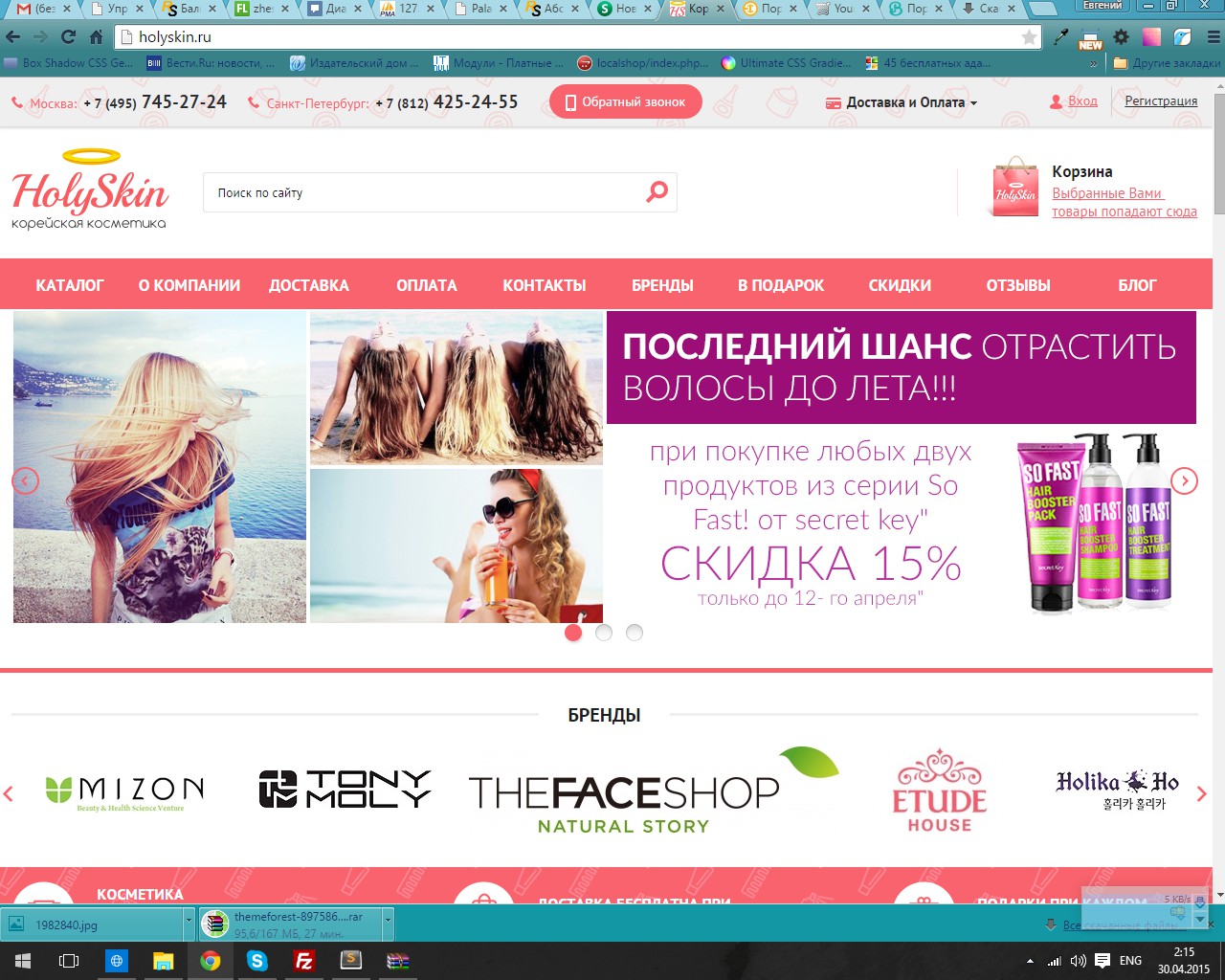Click the magnifier search icon on site
1225x980 pixels.
click(x=657, y=192)
